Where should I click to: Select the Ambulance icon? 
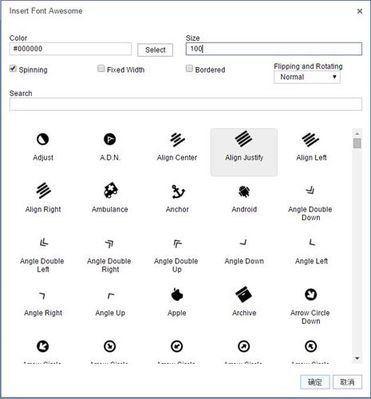coord(110,191)
